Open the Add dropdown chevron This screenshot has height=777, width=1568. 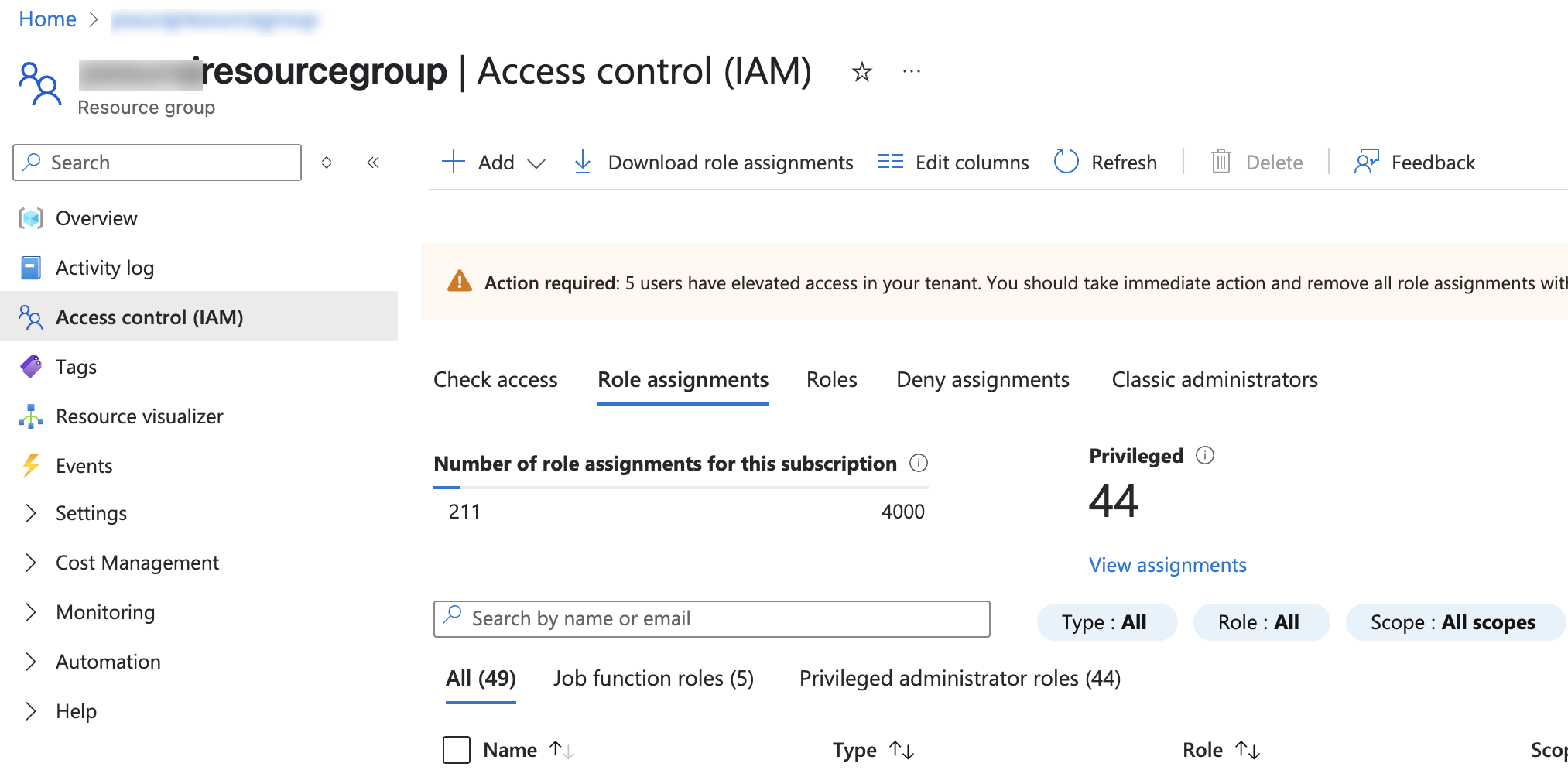pos(536,163)
